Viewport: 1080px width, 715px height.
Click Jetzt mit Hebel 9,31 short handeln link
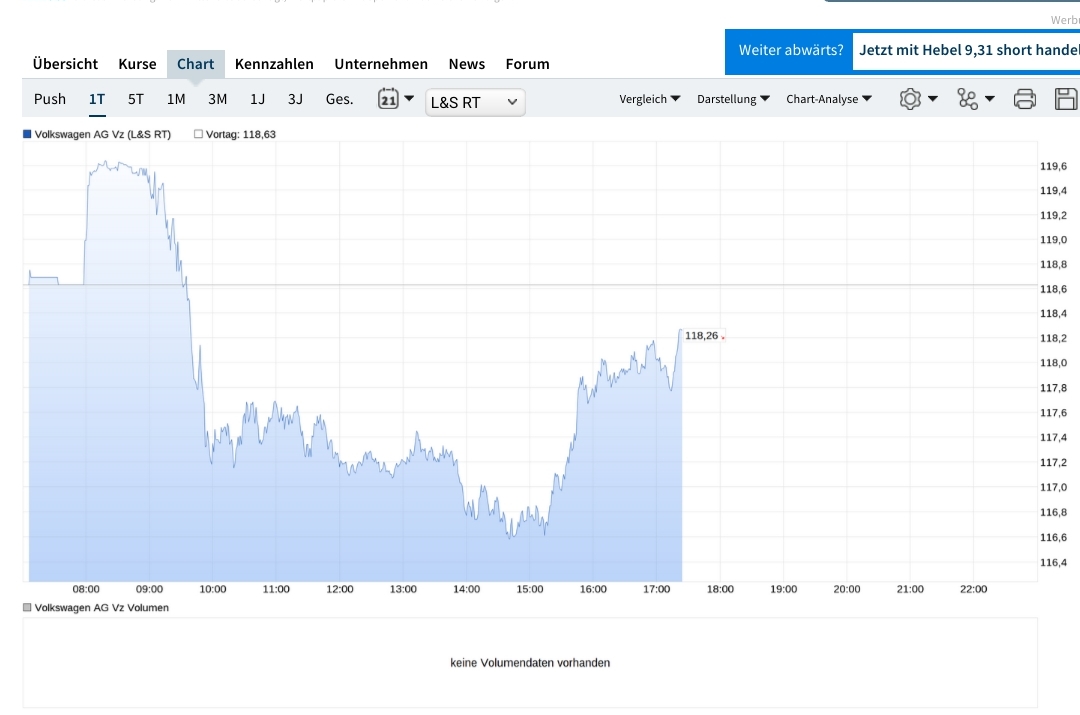(968, 50)
